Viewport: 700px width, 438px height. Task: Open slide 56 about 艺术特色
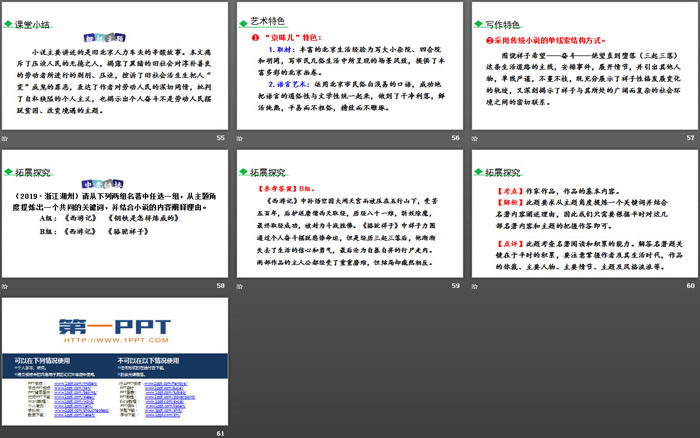point(348,68)
